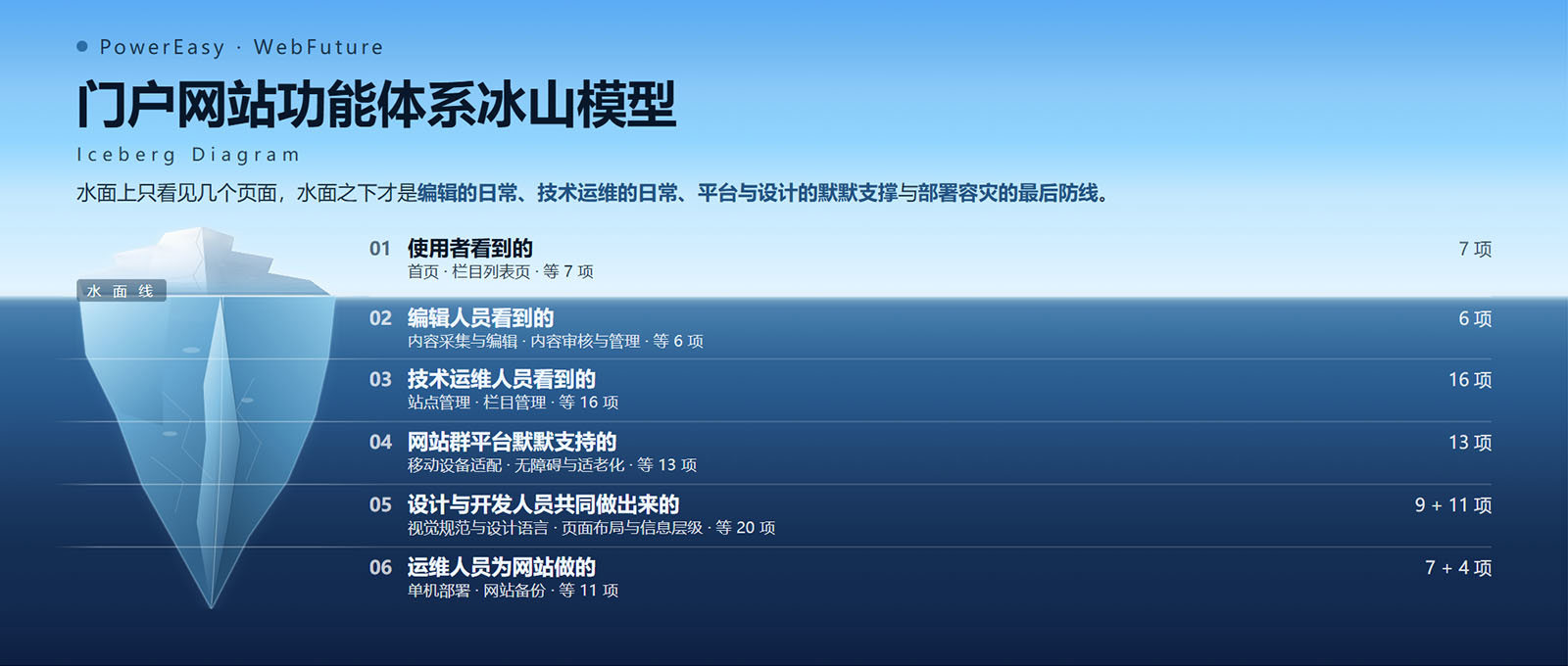
Task: Click the highlighted text 编辑的日常、技术运维的日常
Action: pos(547,193)
